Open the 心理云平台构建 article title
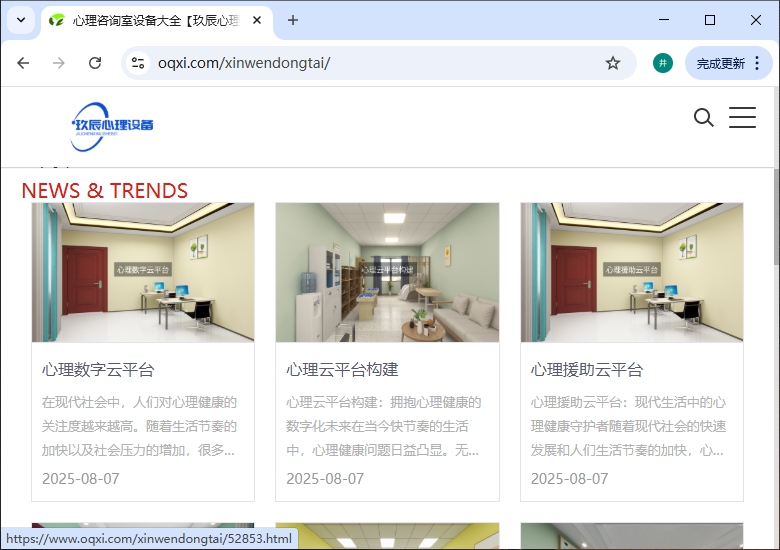780x550 pixels. 342,369
